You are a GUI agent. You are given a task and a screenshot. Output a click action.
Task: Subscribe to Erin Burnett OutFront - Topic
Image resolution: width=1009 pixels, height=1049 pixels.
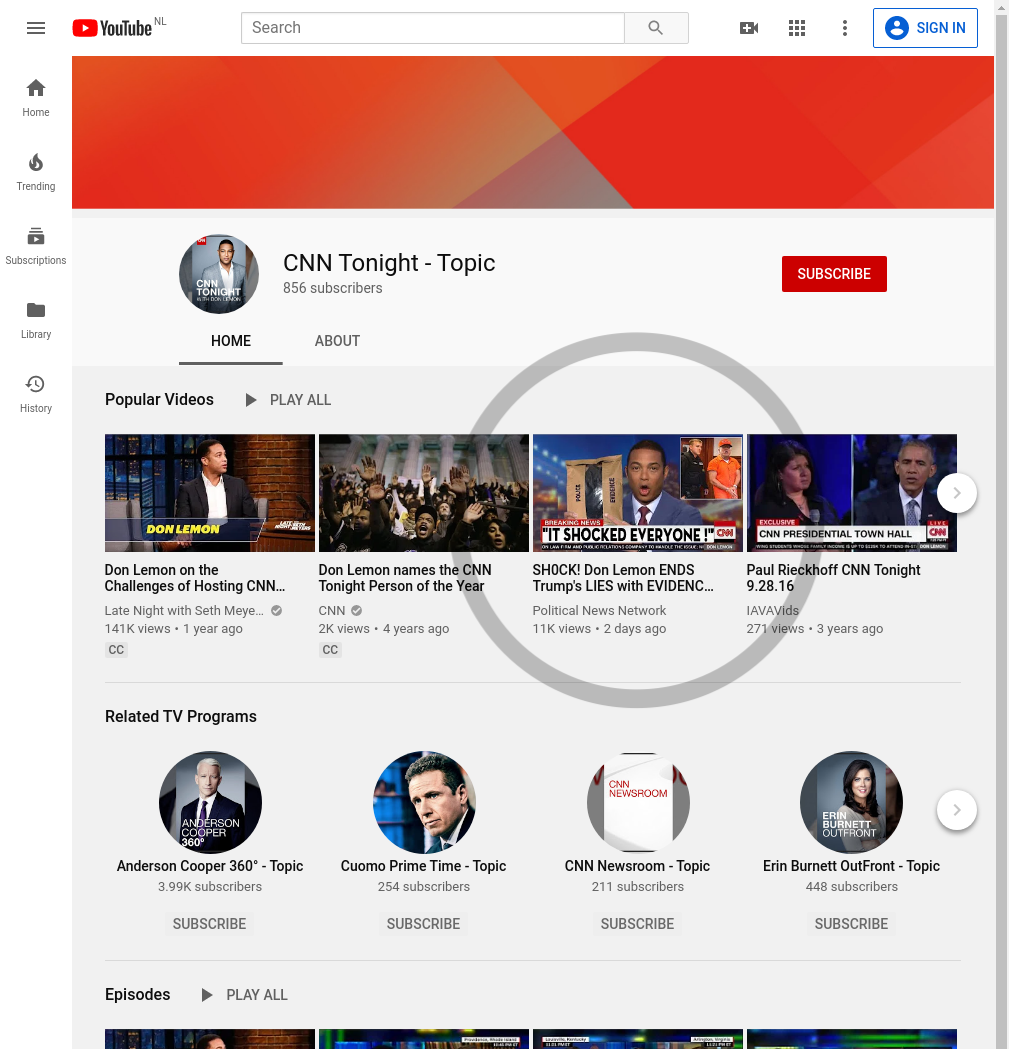(x=852, y=924)
